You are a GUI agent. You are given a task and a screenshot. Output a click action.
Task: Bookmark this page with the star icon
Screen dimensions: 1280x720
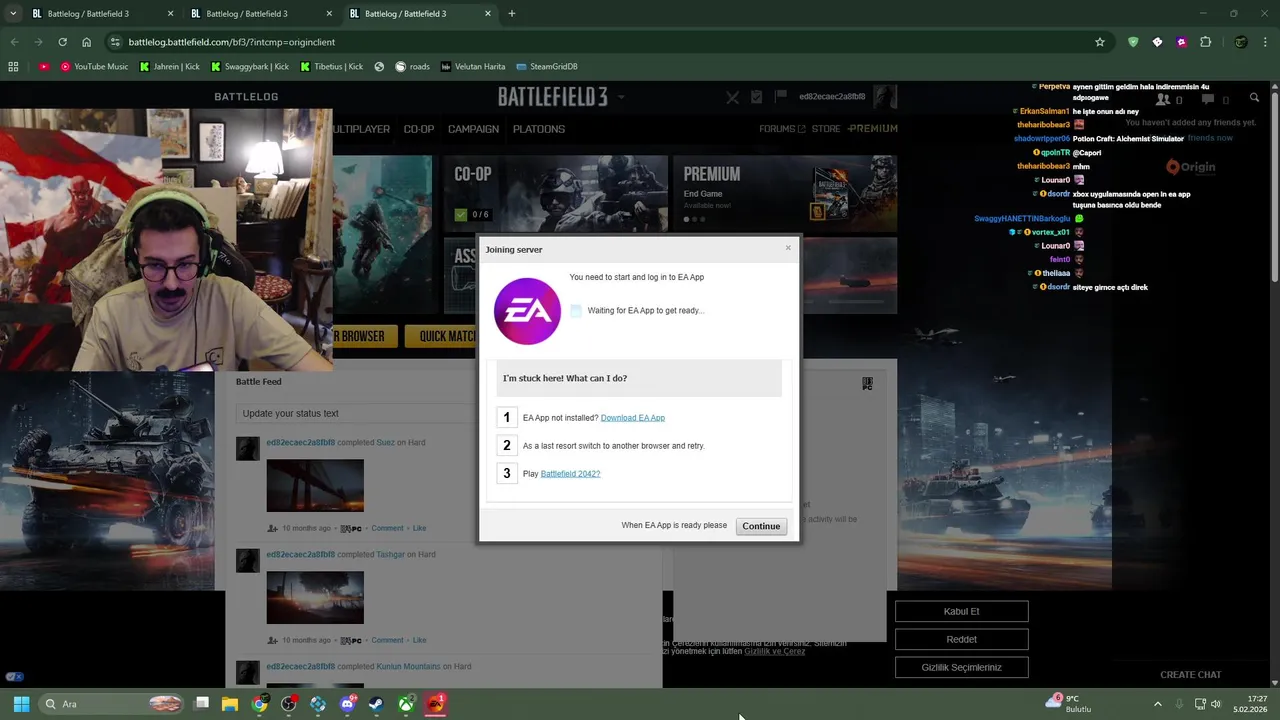pos(1100,42)
